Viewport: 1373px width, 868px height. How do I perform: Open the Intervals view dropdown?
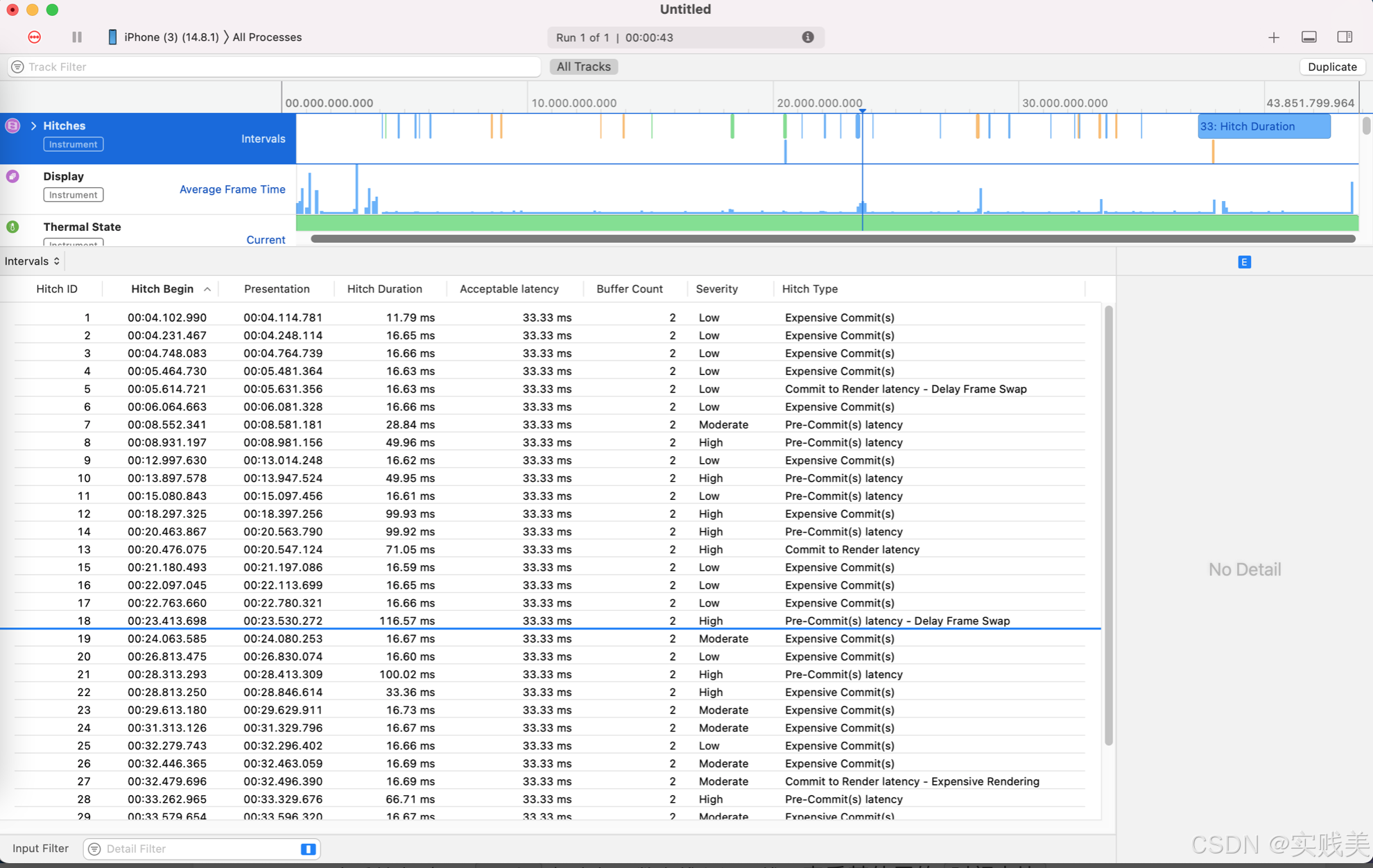click(x=31, y=261)
